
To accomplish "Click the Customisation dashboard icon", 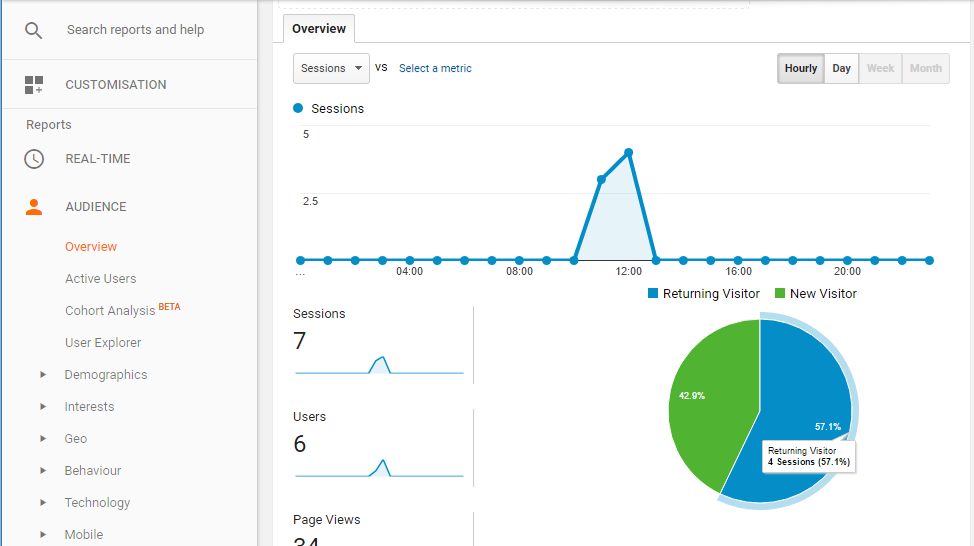I will [34, 85].
